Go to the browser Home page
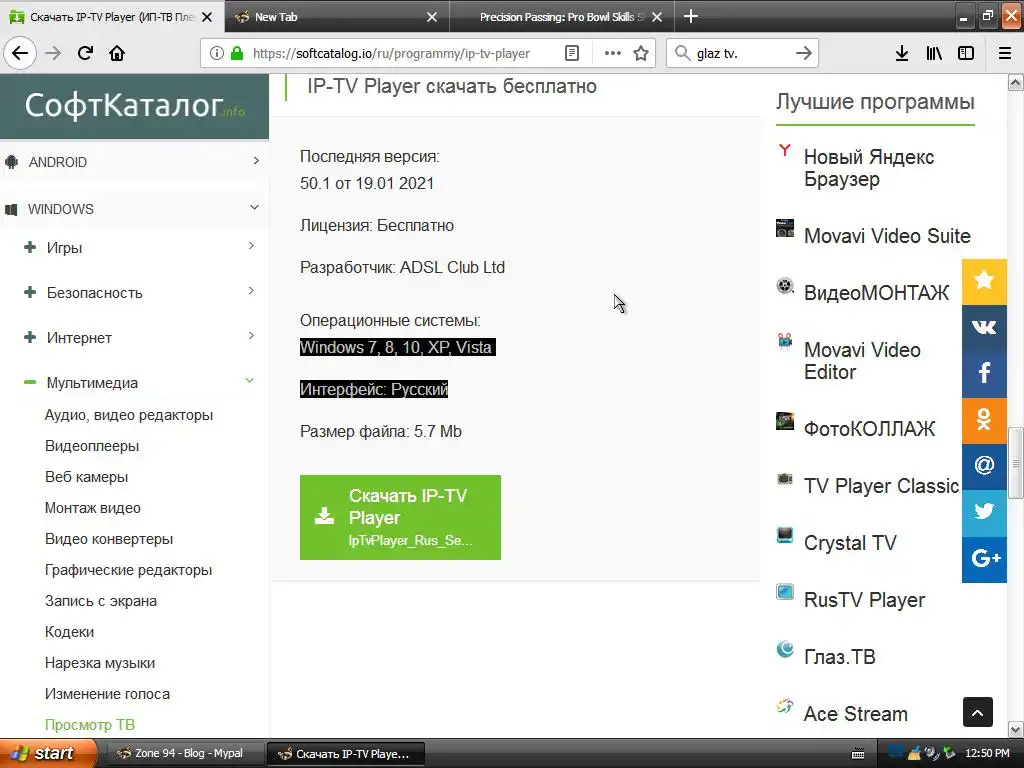 117,53
